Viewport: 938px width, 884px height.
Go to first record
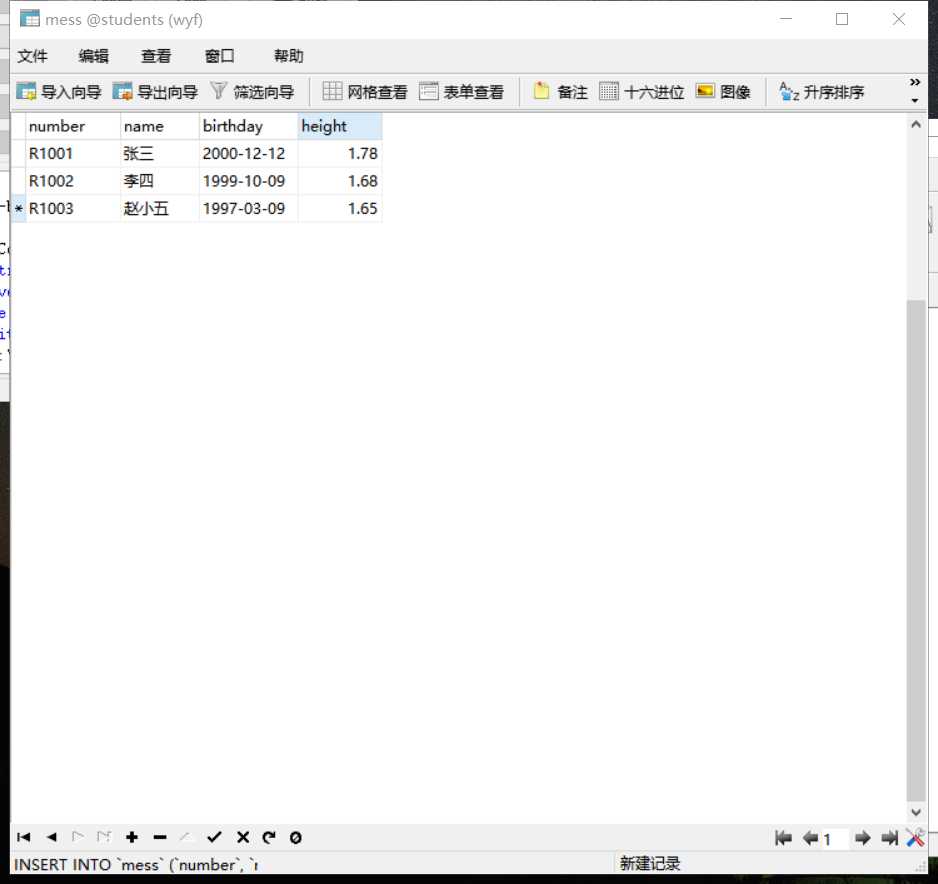click(24, 837)
